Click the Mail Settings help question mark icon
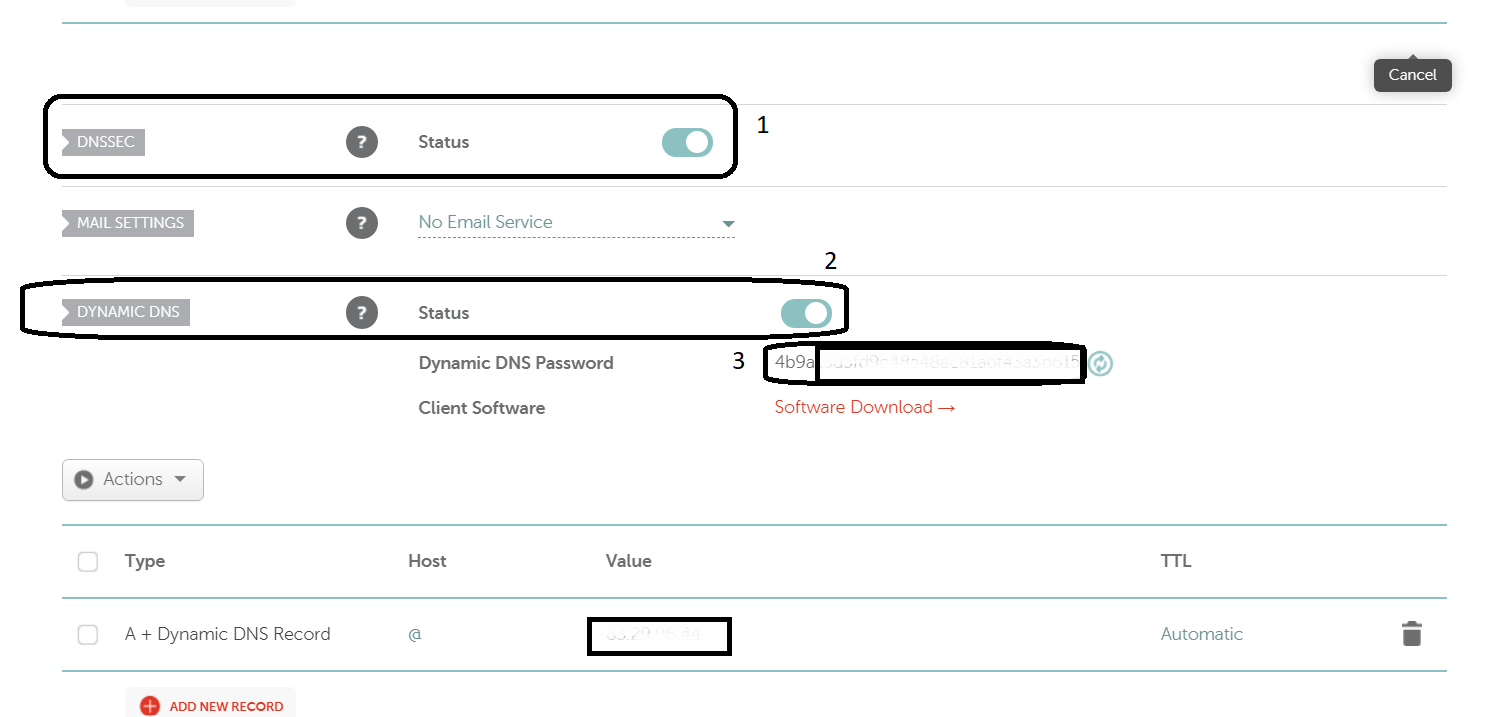Viewport: 1511px width, 717px height. point(362,223)
